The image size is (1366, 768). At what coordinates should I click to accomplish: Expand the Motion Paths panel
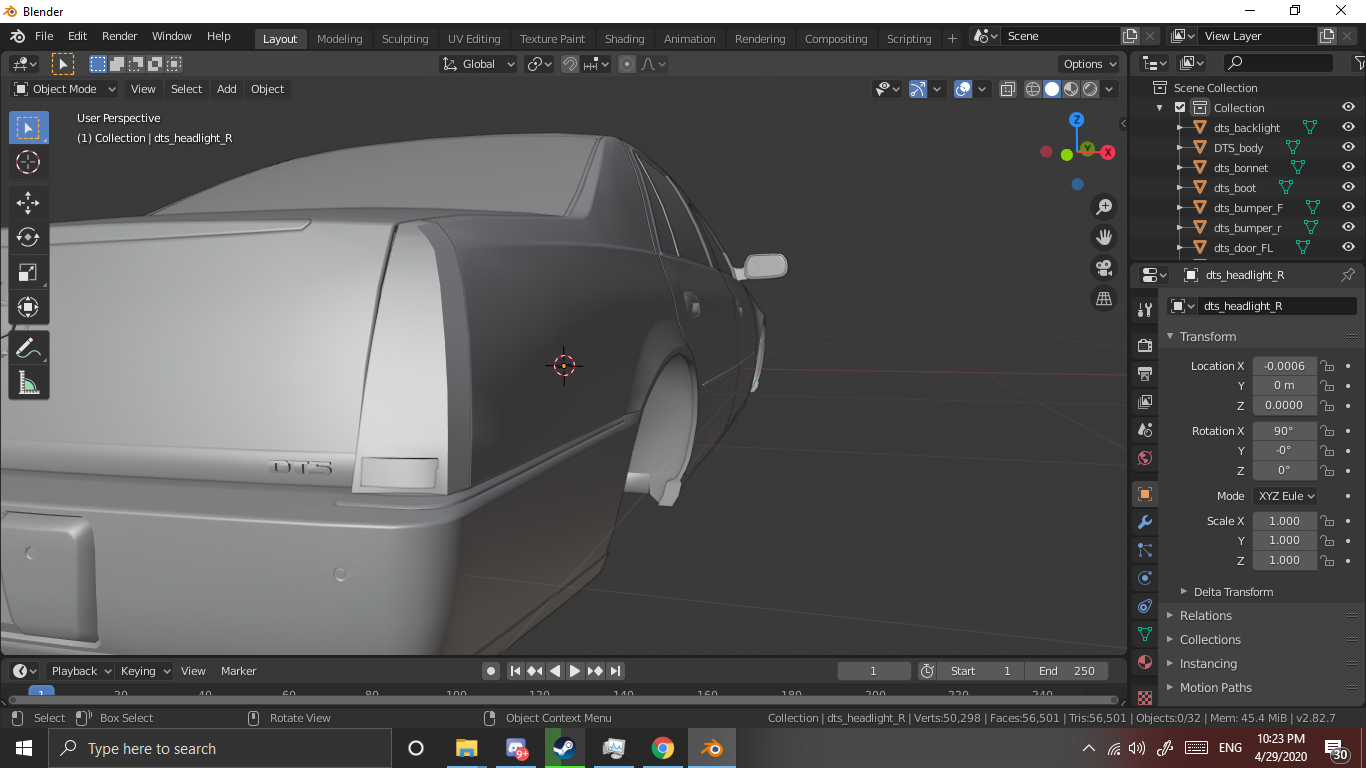pyautogui.click(x=1215, y=688)
